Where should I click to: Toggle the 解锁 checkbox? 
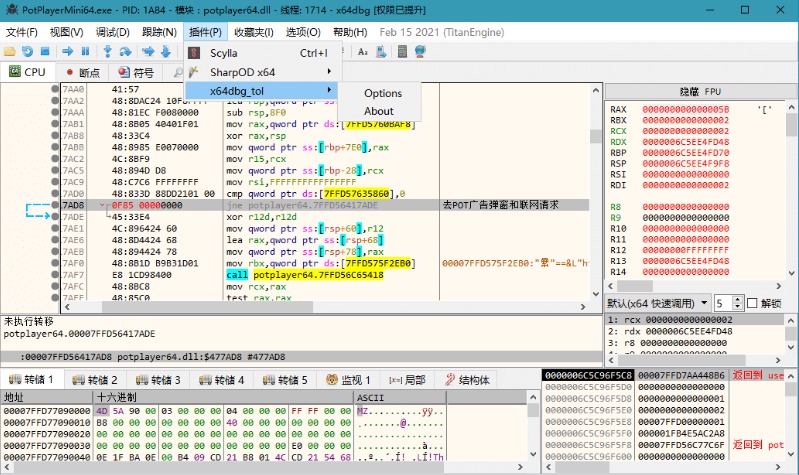750,302
